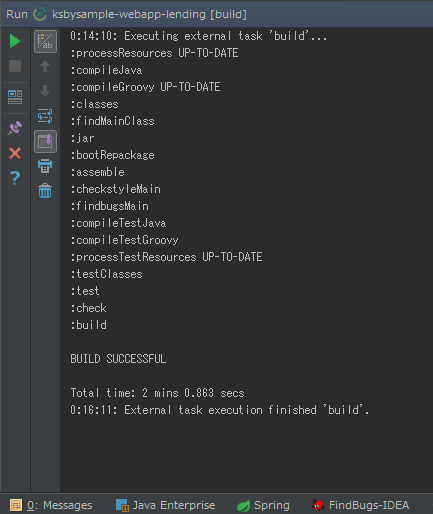
Task: Open the Spring tool window tab
Action: tap(263, 505)
